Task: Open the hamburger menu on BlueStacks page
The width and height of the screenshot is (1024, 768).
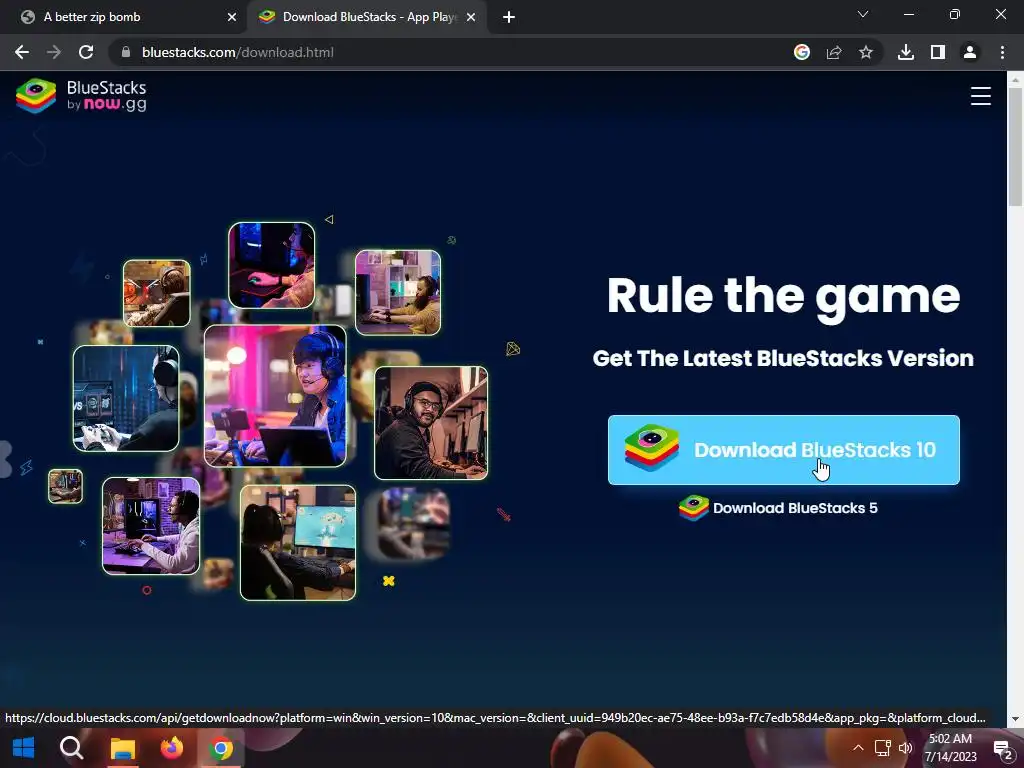Action: [980, 96]
